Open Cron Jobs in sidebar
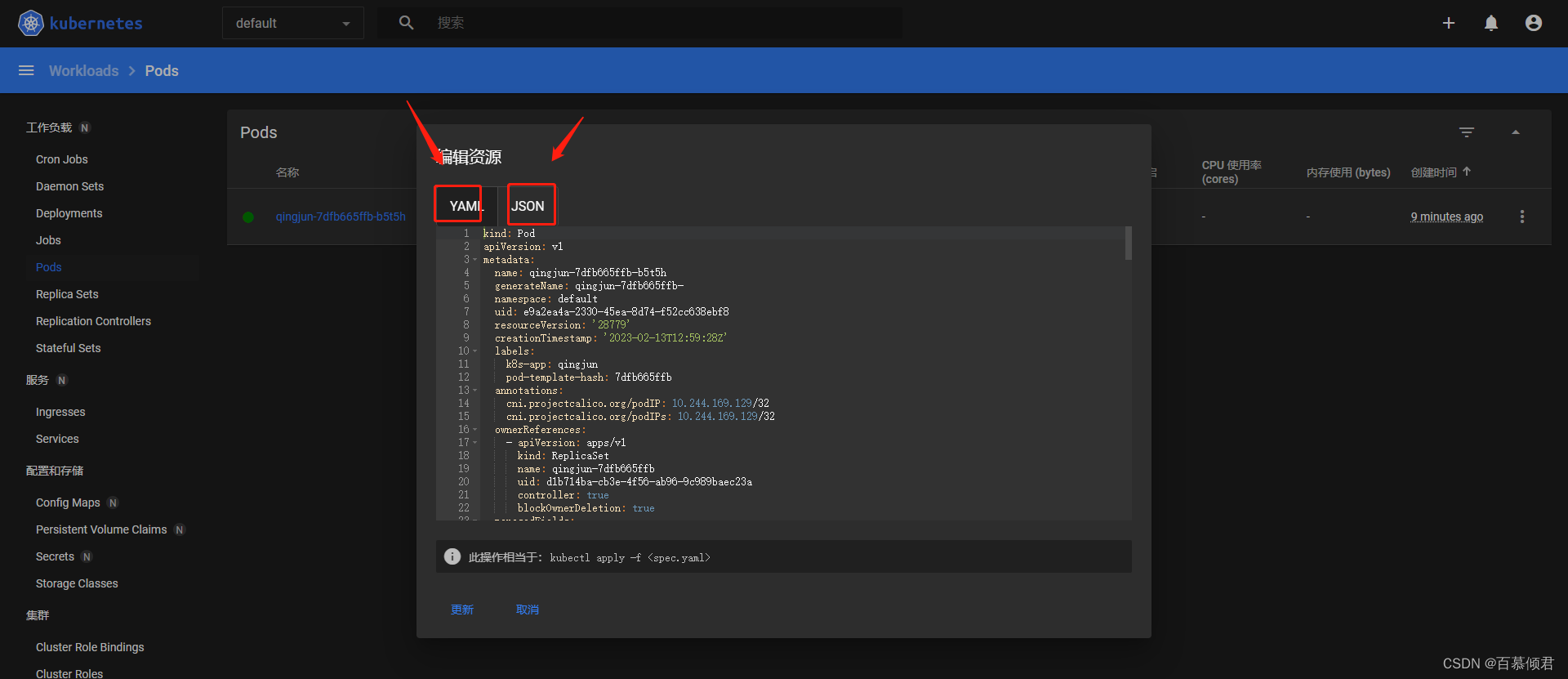The image size is (1568, 679). 62,159
